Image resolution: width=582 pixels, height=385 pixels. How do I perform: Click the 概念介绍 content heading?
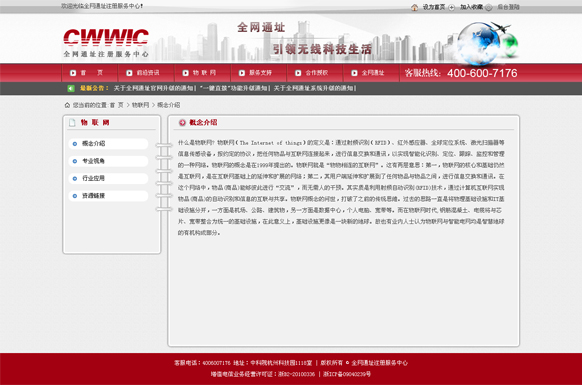coord(203,123)
